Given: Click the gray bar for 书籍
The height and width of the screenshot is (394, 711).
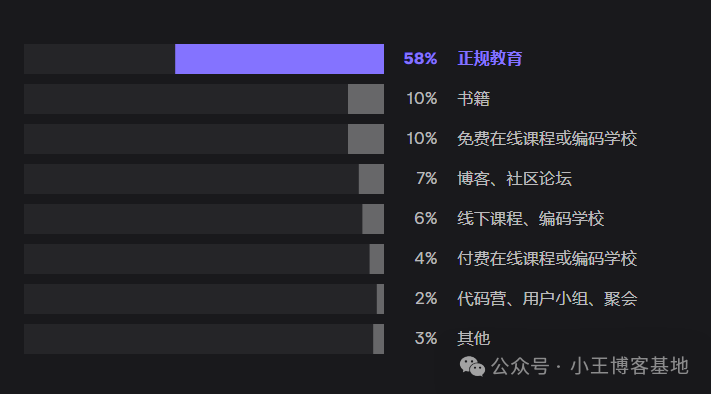Looking at the screenshot, I should click(366, 99).
